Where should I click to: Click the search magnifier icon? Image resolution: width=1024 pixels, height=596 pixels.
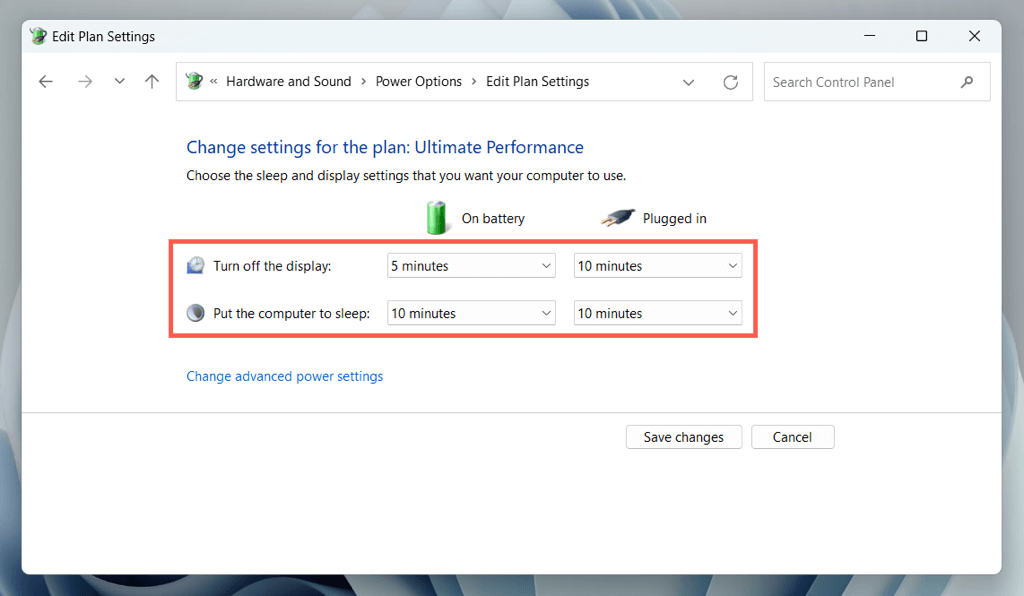point(967,82)
